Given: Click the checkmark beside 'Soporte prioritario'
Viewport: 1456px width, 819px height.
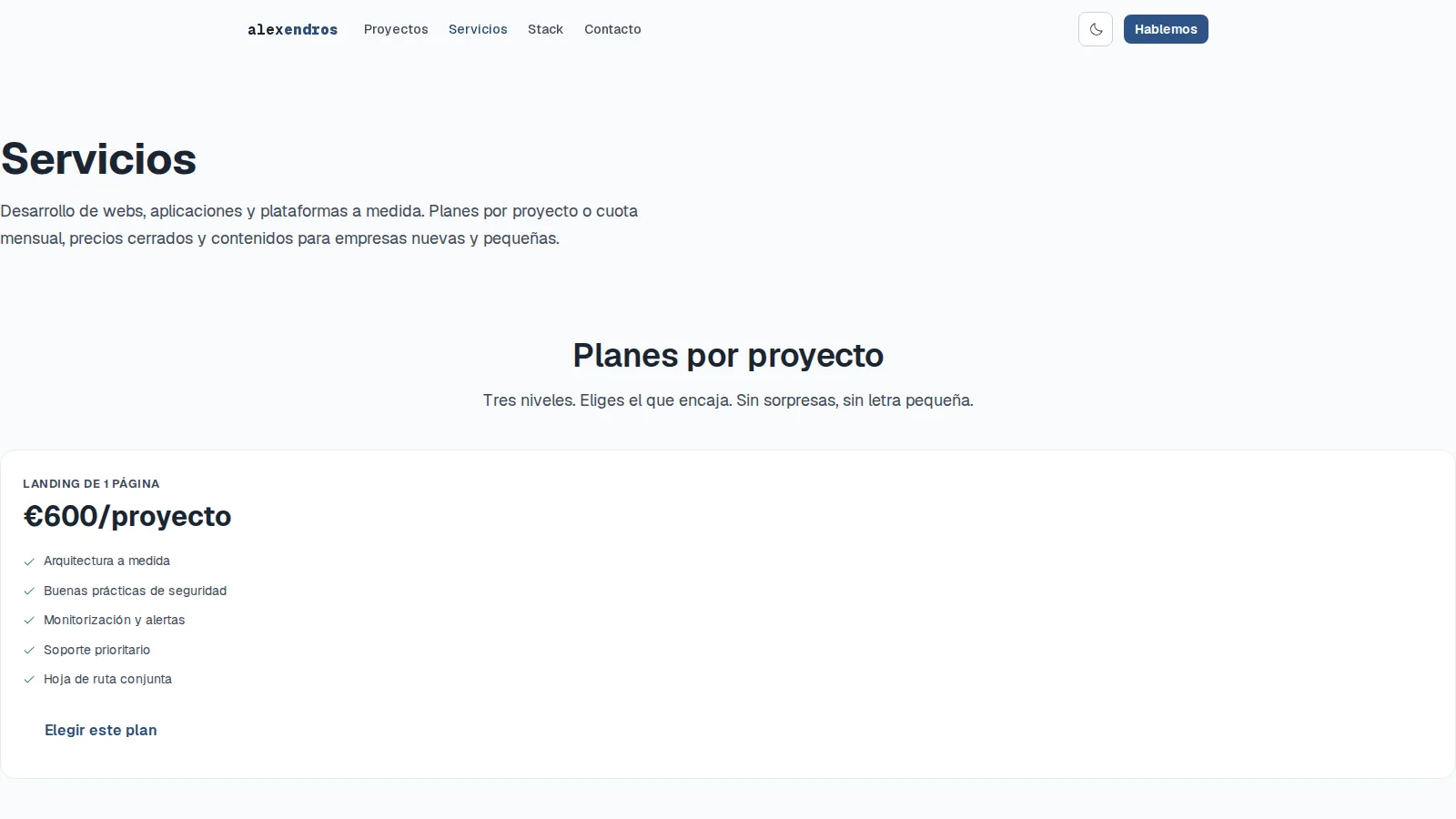Looking at the screenshot, I should (x=29, y=651).
